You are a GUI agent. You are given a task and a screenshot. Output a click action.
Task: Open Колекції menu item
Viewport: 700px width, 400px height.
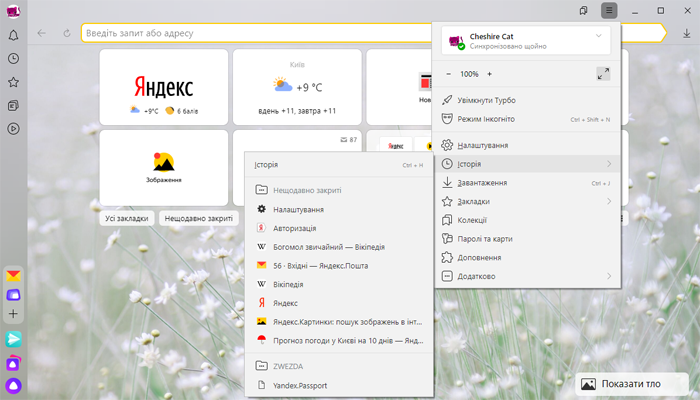pyautogui.click(x=527, y=220)
